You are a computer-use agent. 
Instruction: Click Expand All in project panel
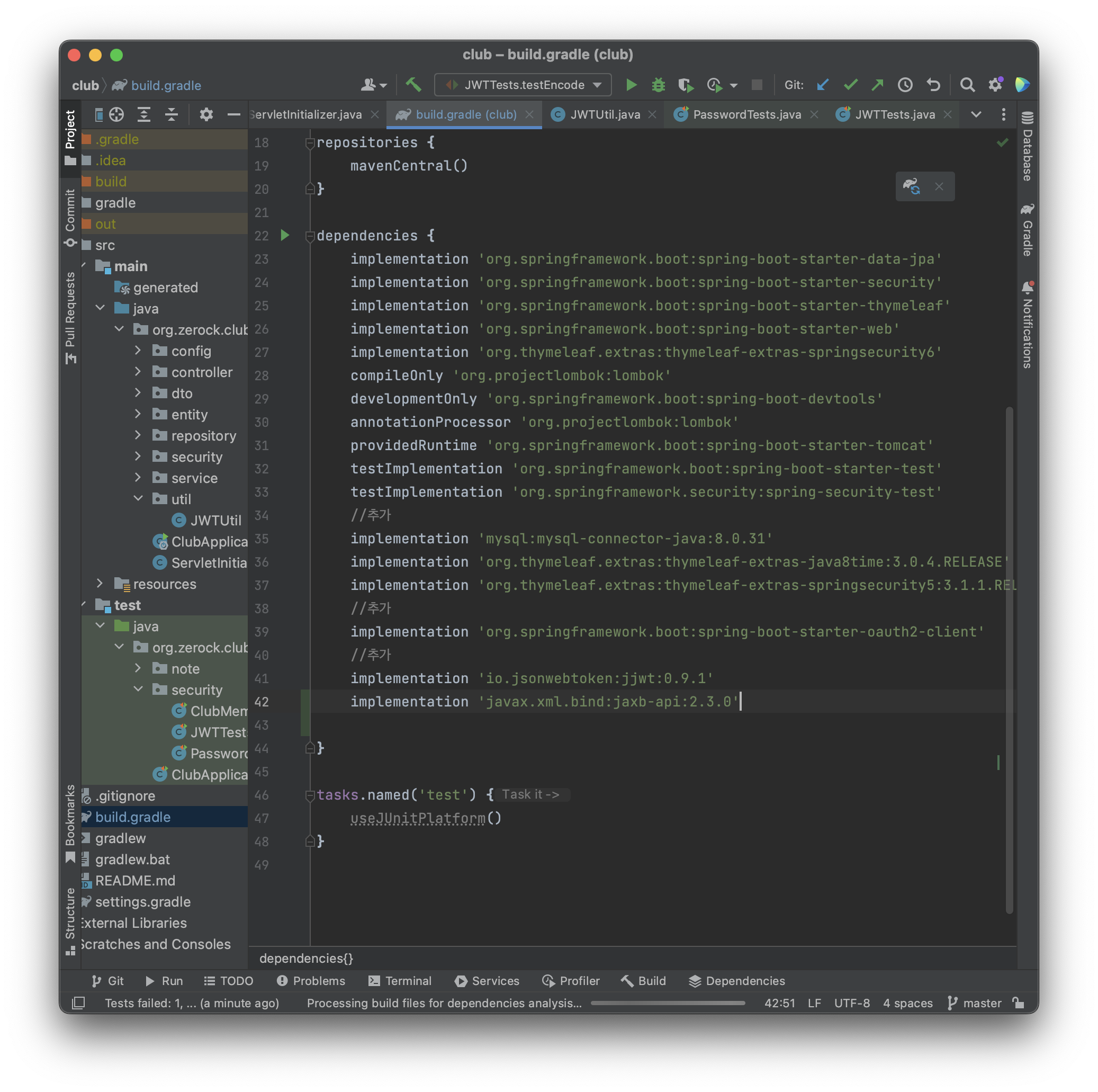(x=144, y=115)
